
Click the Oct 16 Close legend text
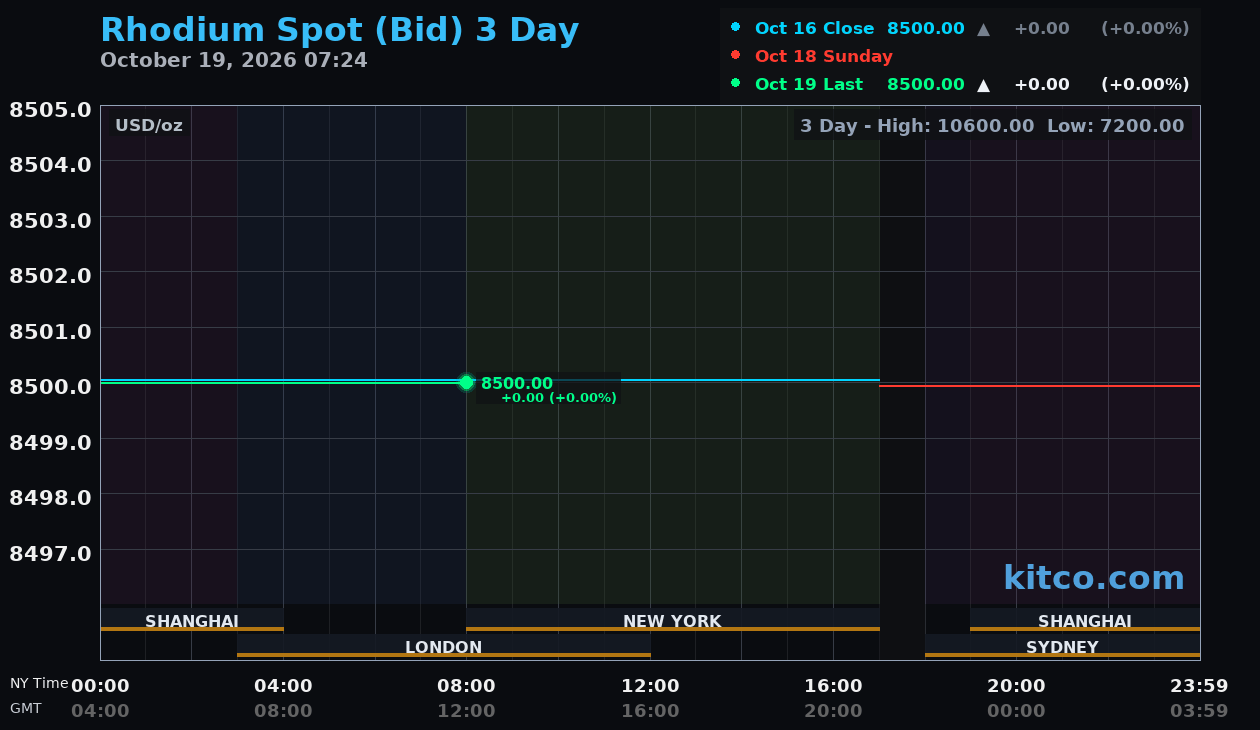tap(814, 29)
